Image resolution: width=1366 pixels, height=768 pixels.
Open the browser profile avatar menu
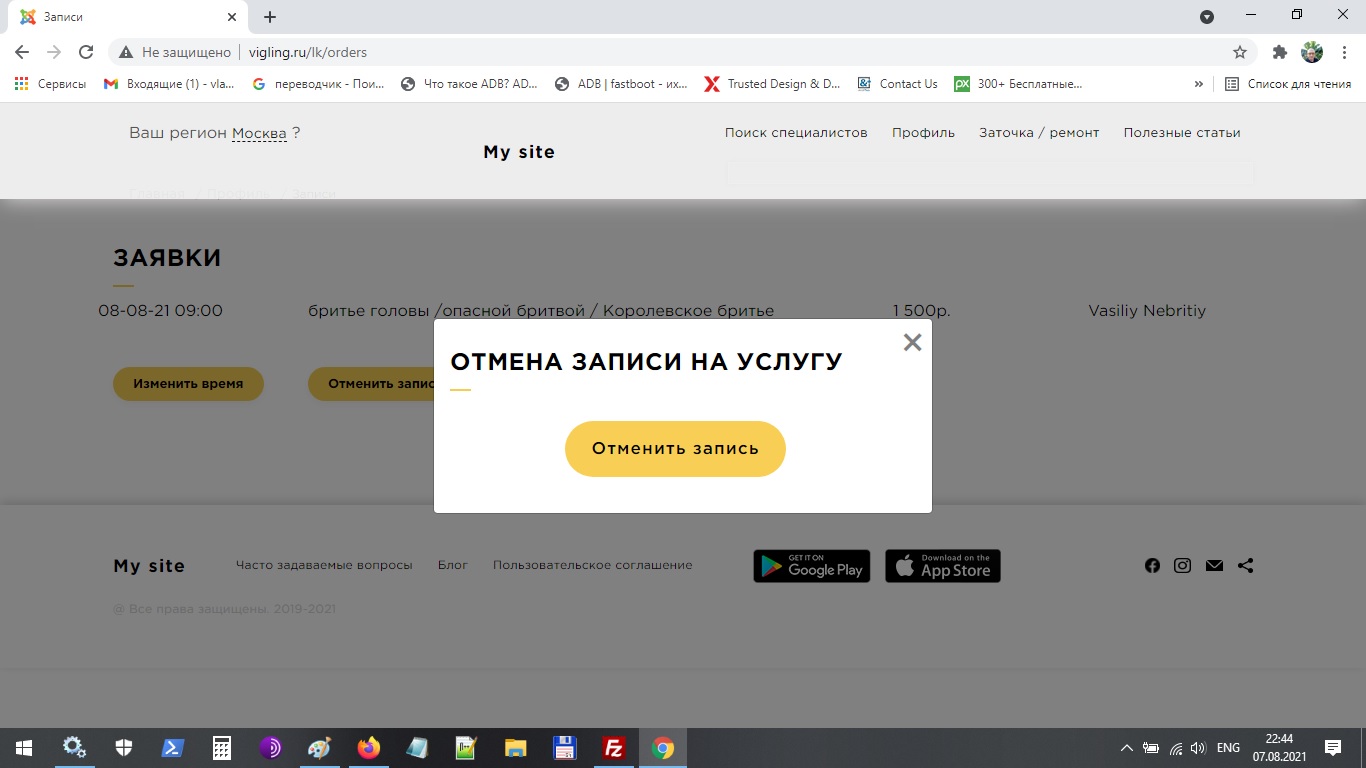[x=1311, y=51]
